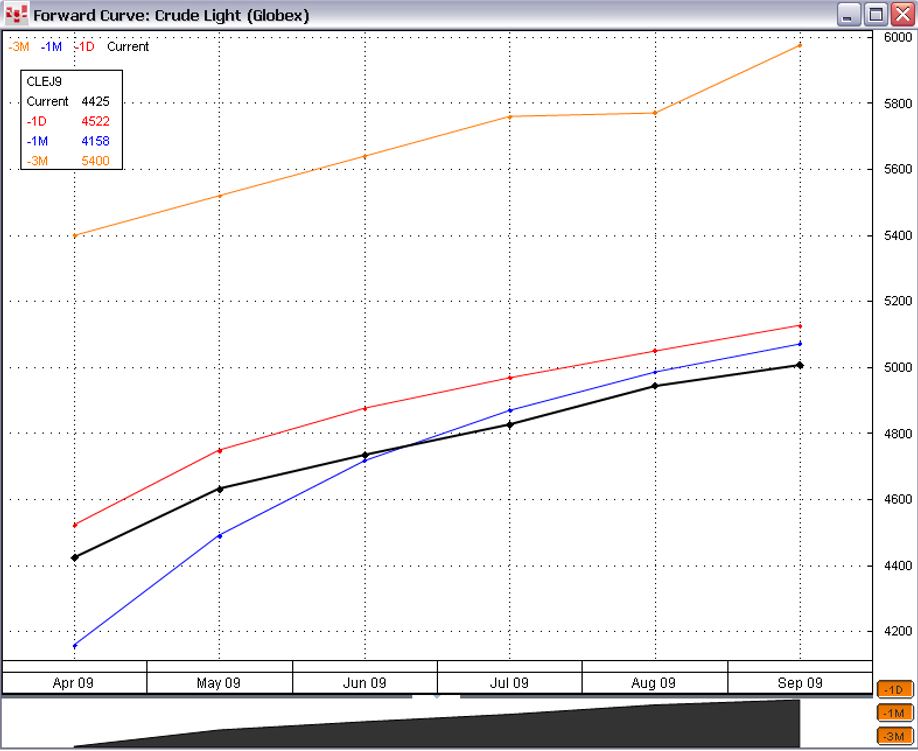Click the -3M value 5400
918x751 pixels.
click(x=95, y=161)
